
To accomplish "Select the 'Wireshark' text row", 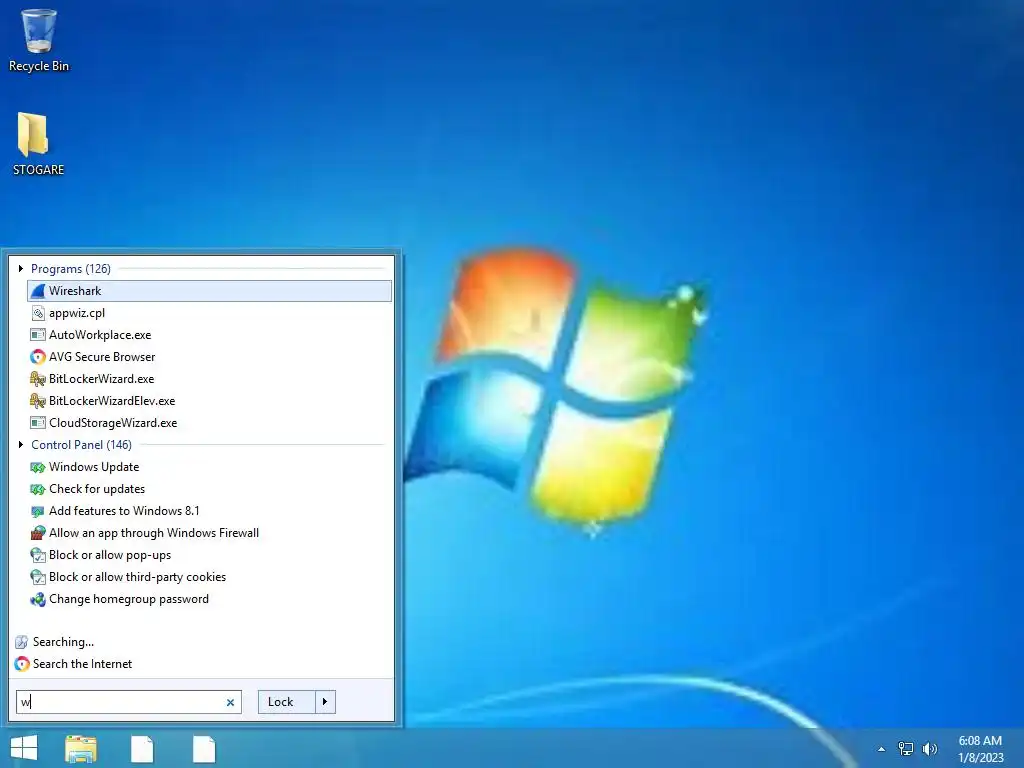I will tap(75, 291).
